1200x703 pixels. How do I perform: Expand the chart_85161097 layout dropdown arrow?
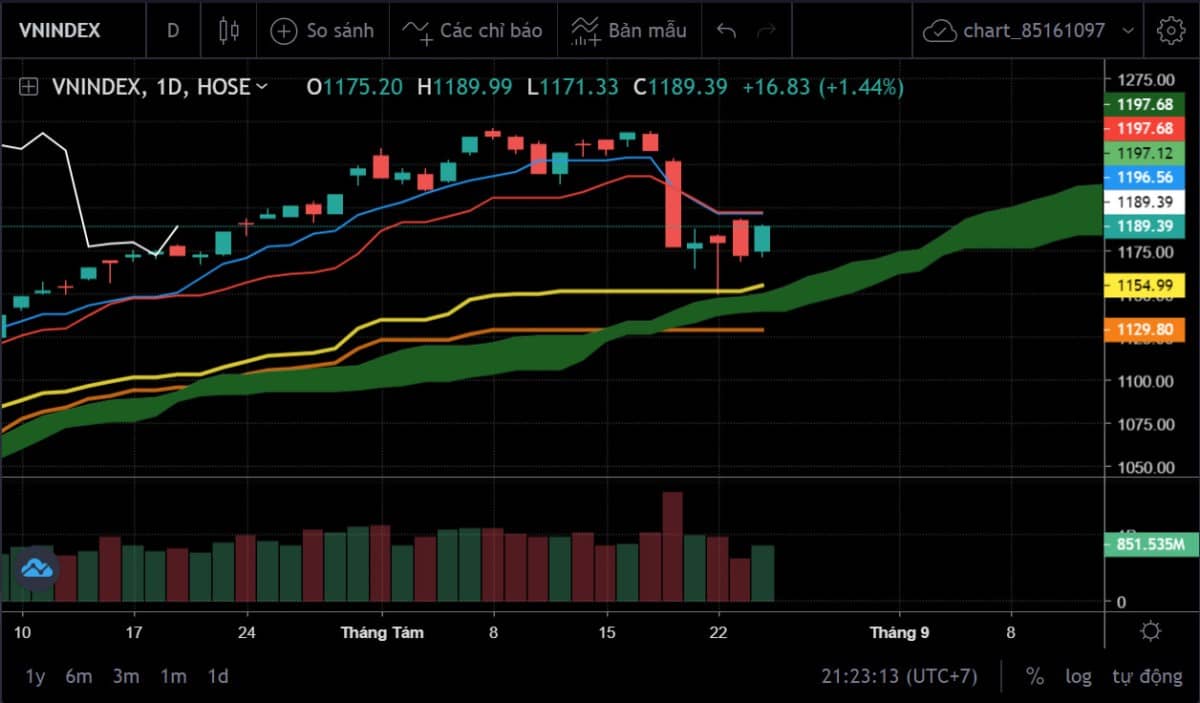point(1129,31)
